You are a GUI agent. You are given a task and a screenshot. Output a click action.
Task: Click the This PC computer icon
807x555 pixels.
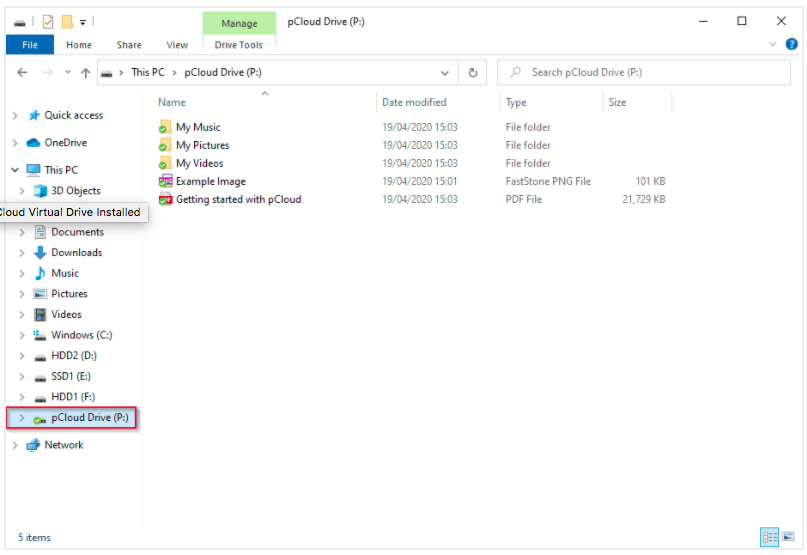[33, 170]
